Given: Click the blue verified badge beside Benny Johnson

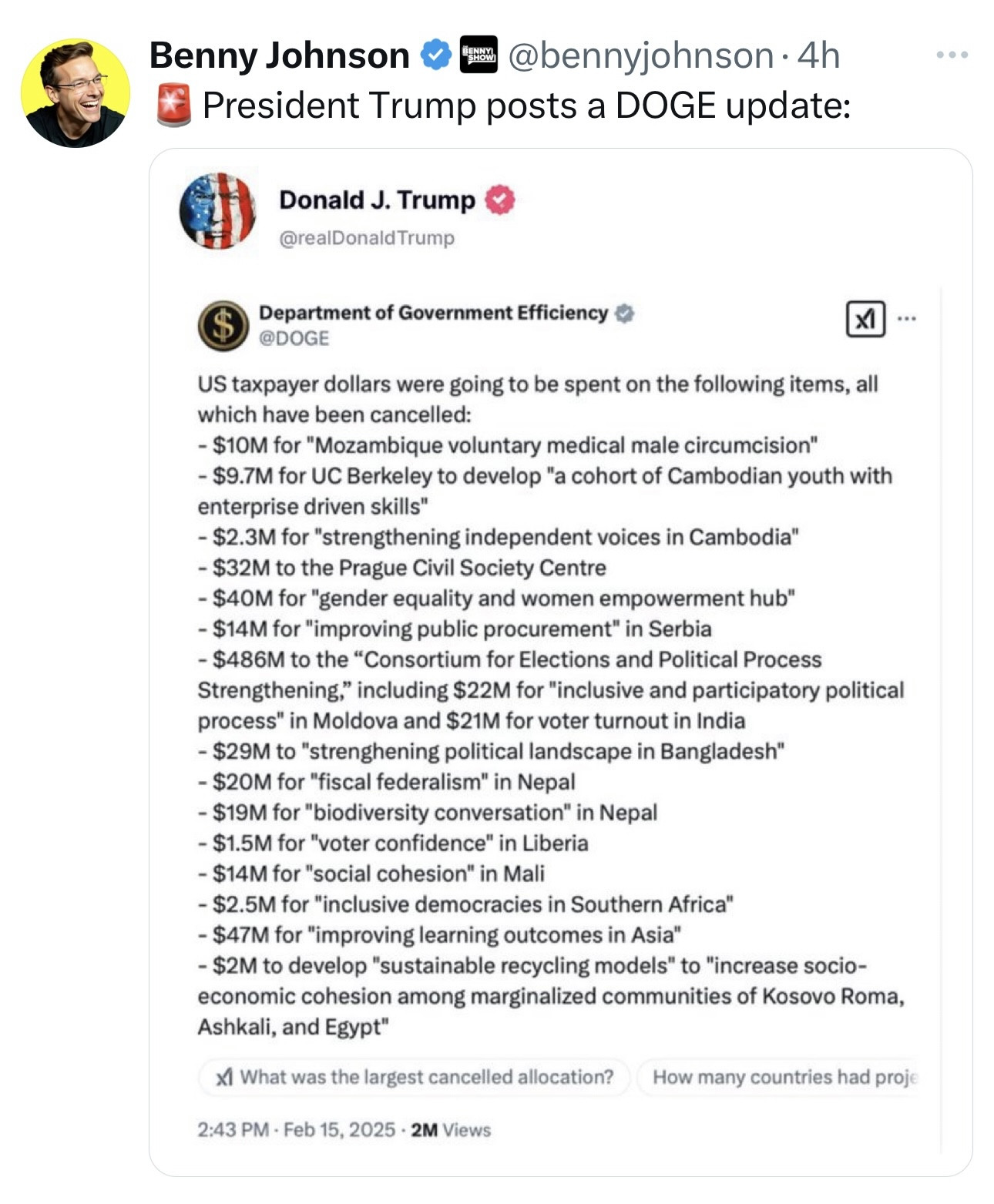Looking at the screenshot, I should click(435, 55).
